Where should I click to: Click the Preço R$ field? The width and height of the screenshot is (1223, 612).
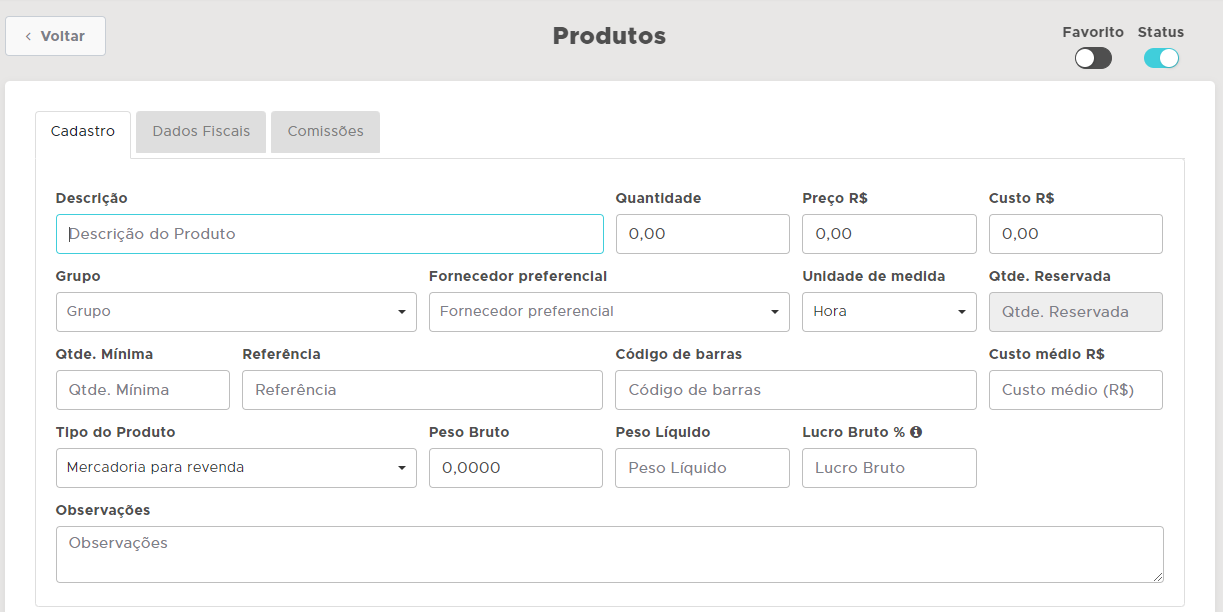pos(889,234)
